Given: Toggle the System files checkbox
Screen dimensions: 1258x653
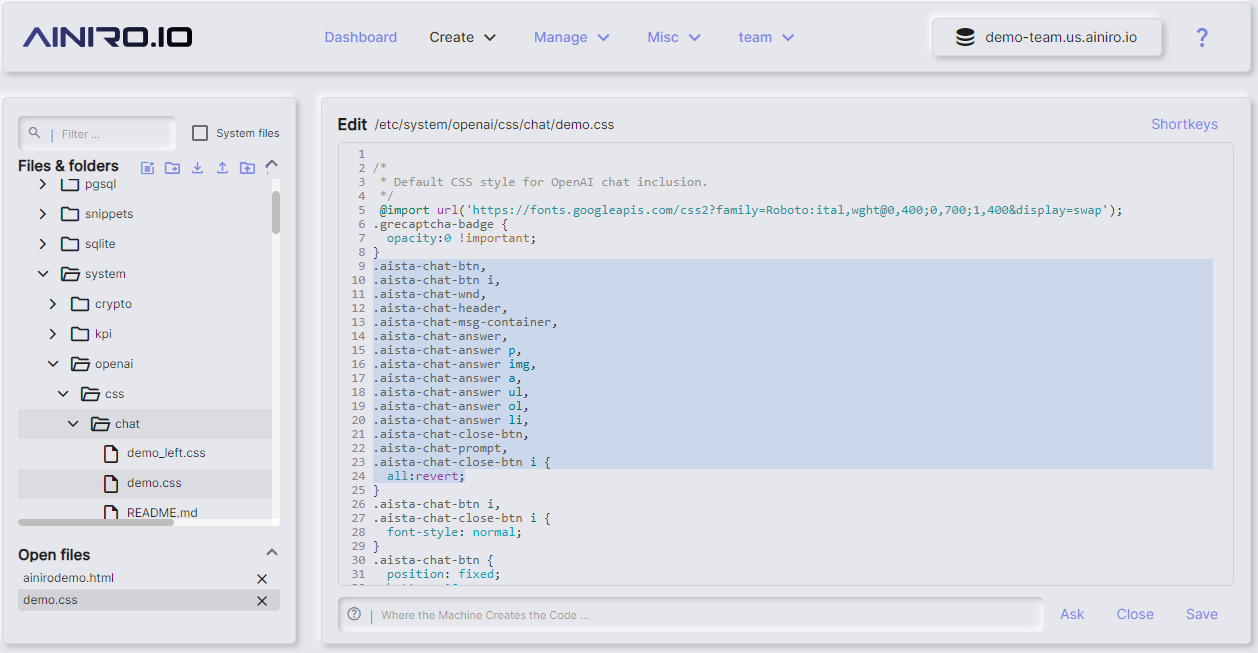Looking at the screenshot, I should click(200, 133).
